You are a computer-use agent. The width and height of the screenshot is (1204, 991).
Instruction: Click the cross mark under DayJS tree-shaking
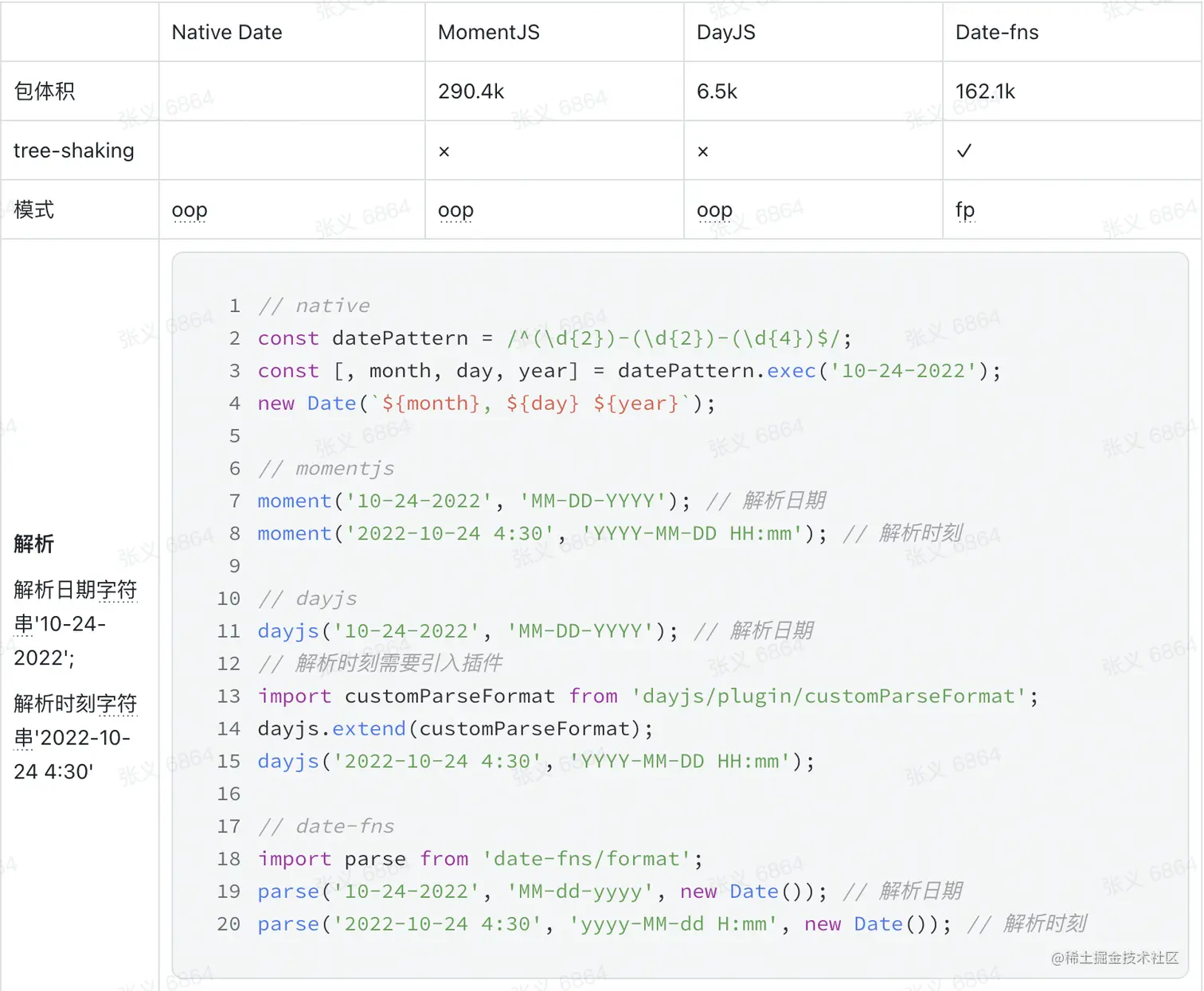point(702,151)
